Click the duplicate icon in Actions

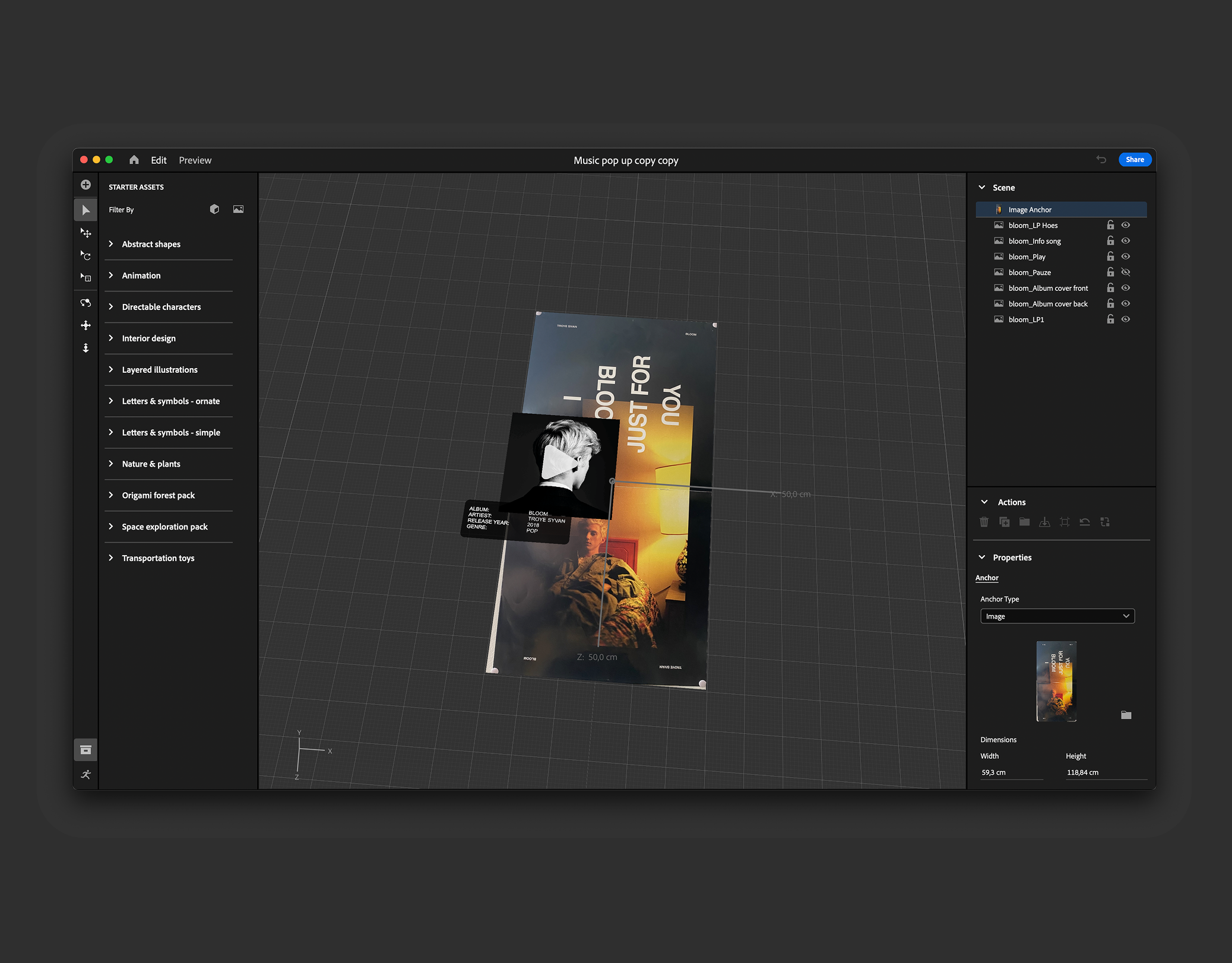click(x=1004, y=522)
